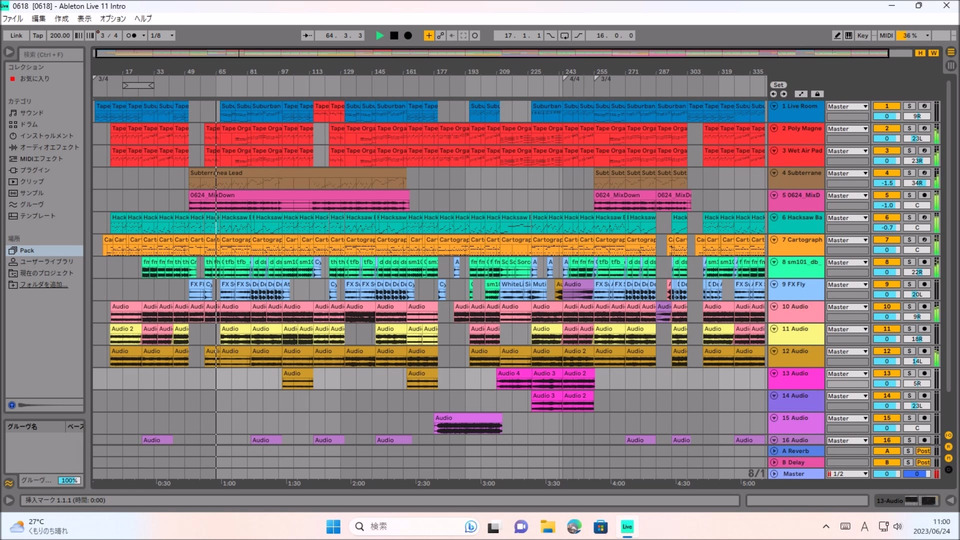960x540 pixels.
Task: Open the 表示 menu
Action: coord(84,18)
